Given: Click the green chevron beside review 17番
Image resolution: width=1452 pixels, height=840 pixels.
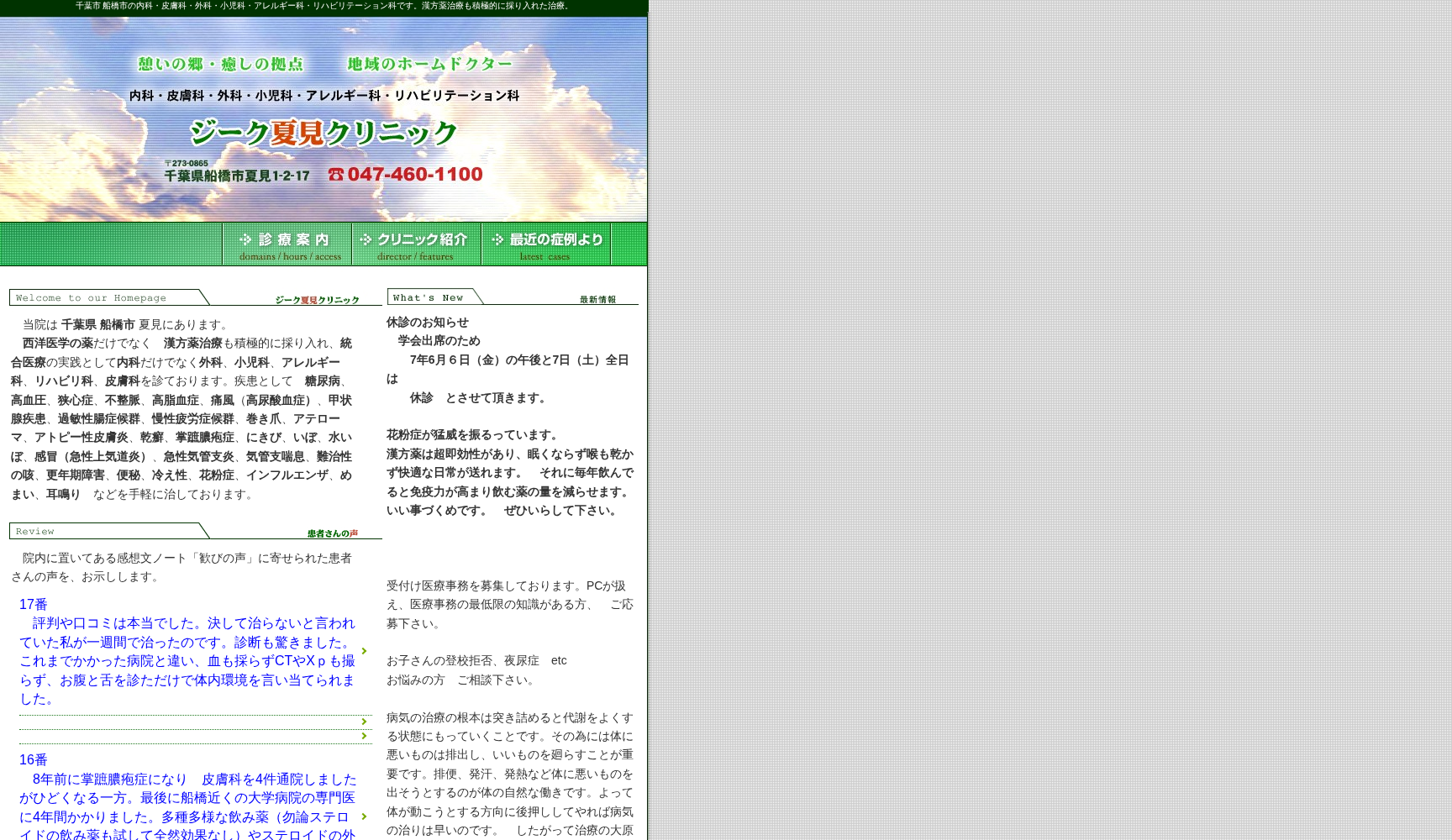Looking at the screenshot, I should (364, 651).
